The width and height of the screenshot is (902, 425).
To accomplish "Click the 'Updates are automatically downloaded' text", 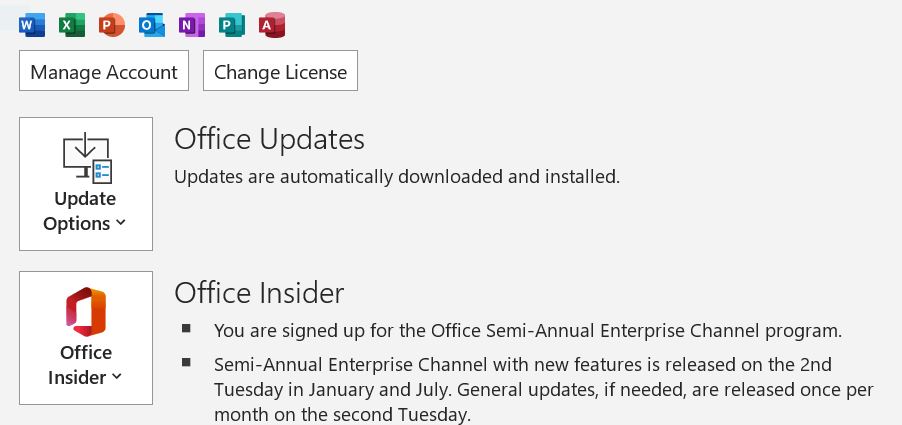I will tap(397, 177).
